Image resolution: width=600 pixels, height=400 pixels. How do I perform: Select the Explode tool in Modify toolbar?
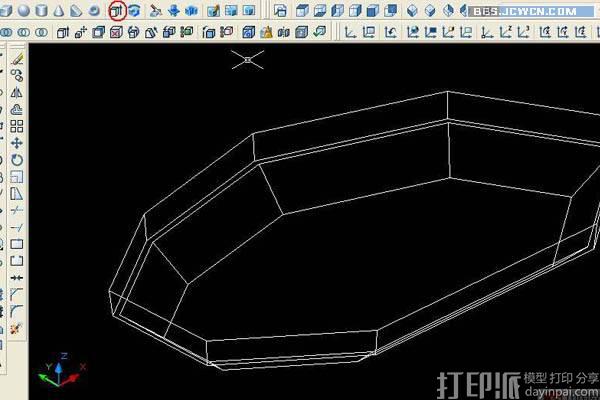(x=17, y=328)
